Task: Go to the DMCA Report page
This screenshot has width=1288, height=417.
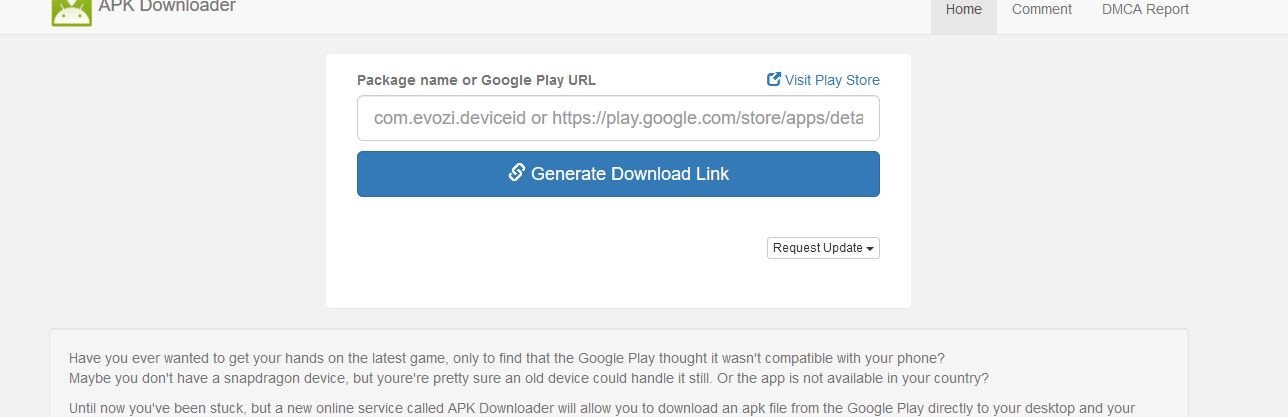Action: (x=1145, y=10)
